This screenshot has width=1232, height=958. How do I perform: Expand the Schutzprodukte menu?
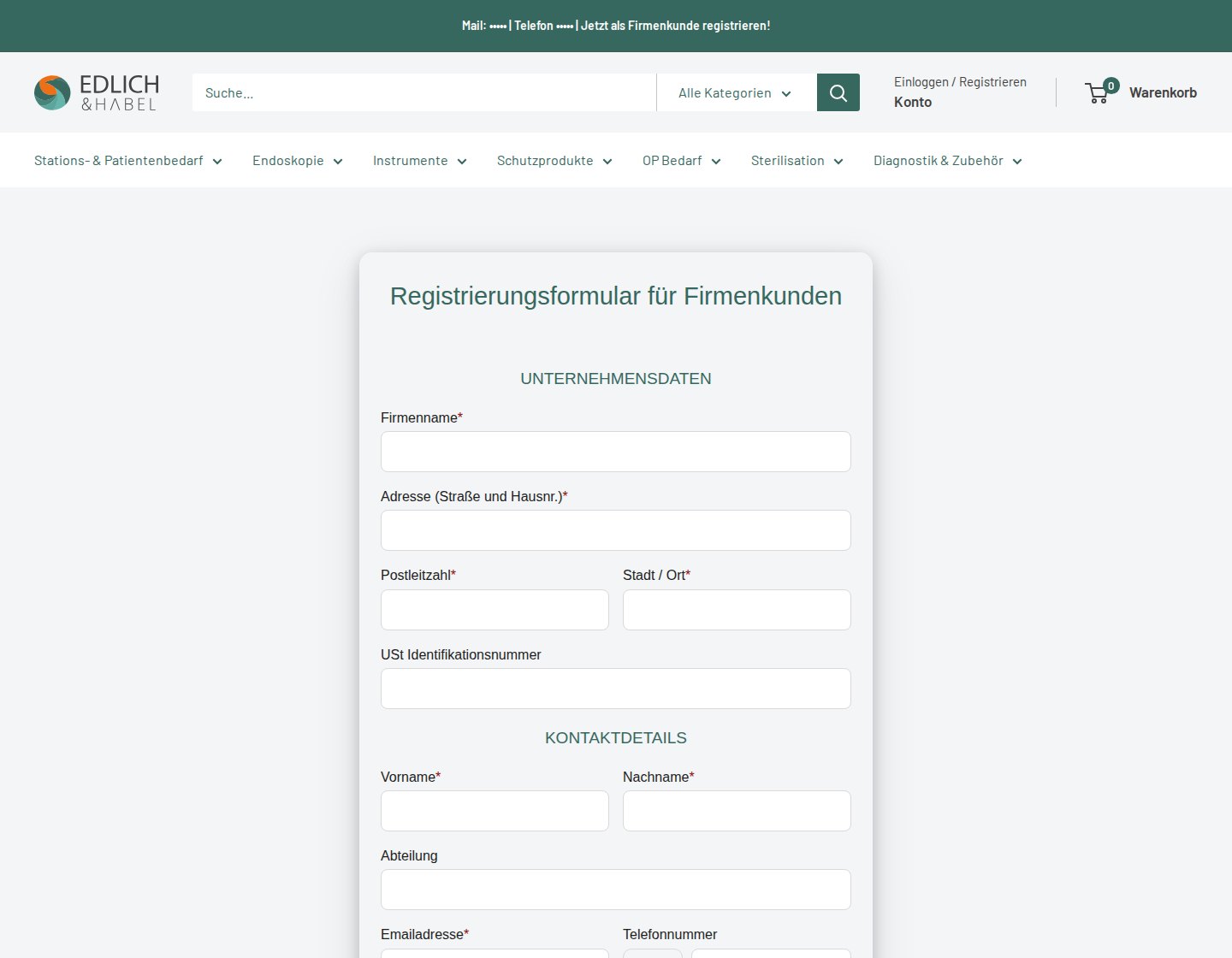(554, 161)
